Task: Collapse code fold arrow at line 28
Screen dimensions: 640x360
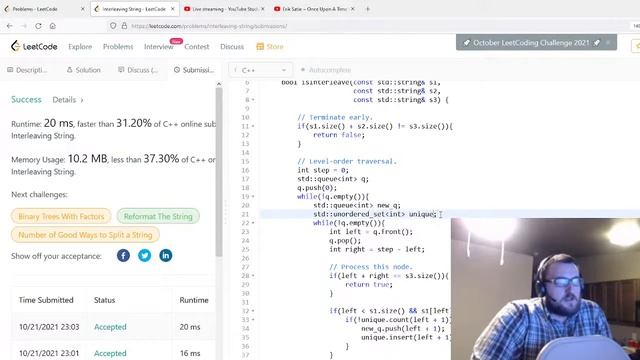Action: coord(253,276)
